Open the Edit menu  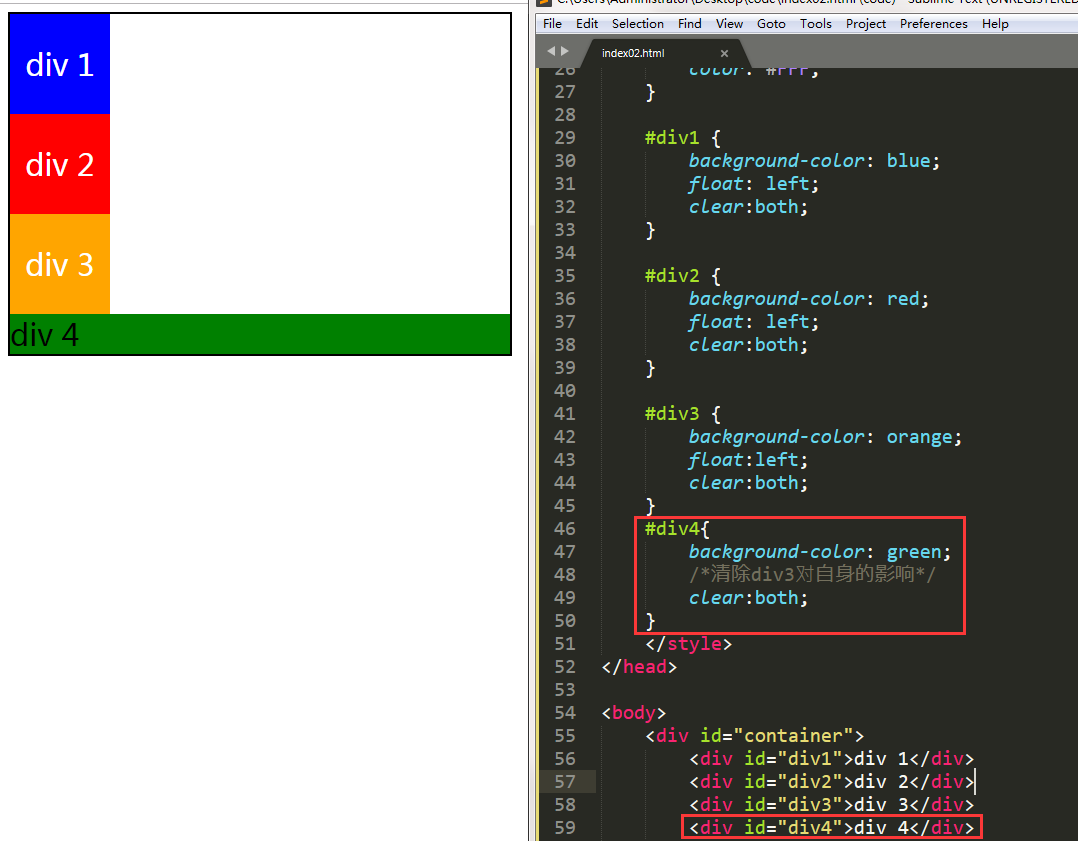pyautogui.click(x=586, y=23)
